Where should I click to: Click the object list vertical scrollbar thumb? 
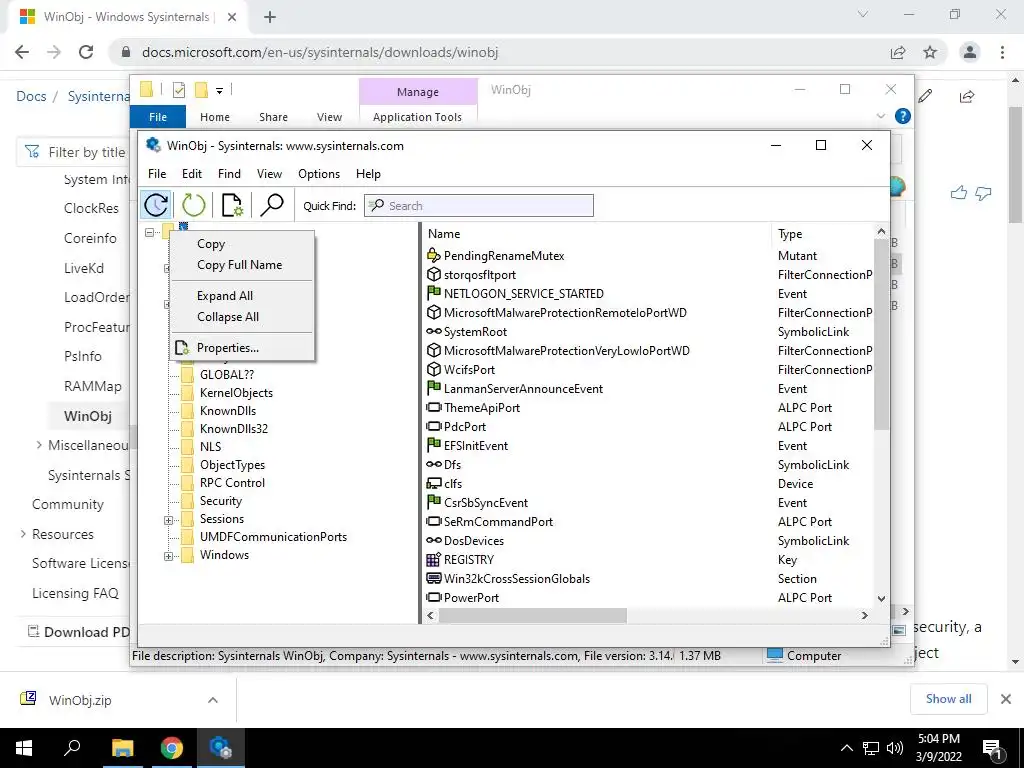(x=881, y=334)
